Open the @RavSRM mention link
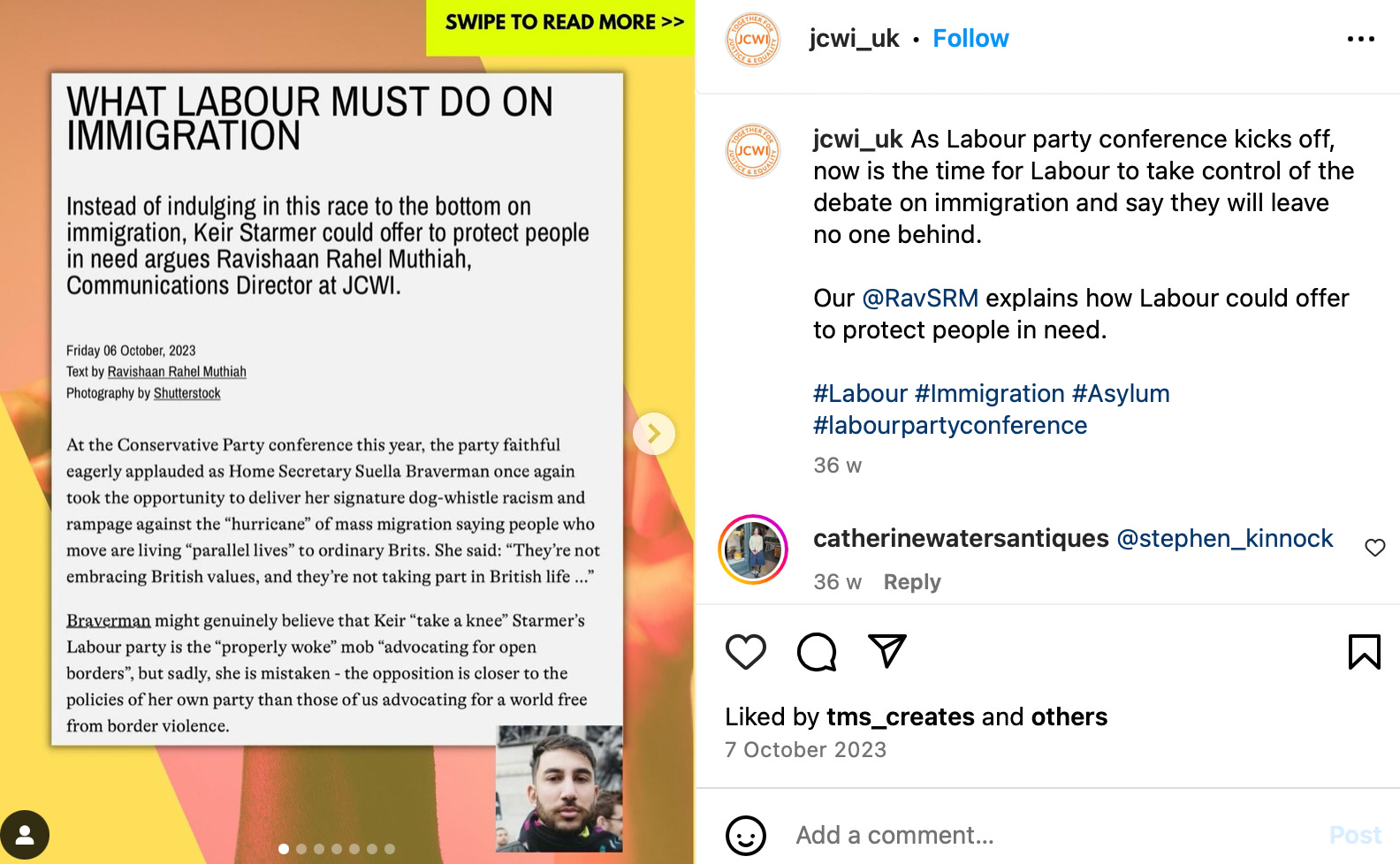 (920, 299)
